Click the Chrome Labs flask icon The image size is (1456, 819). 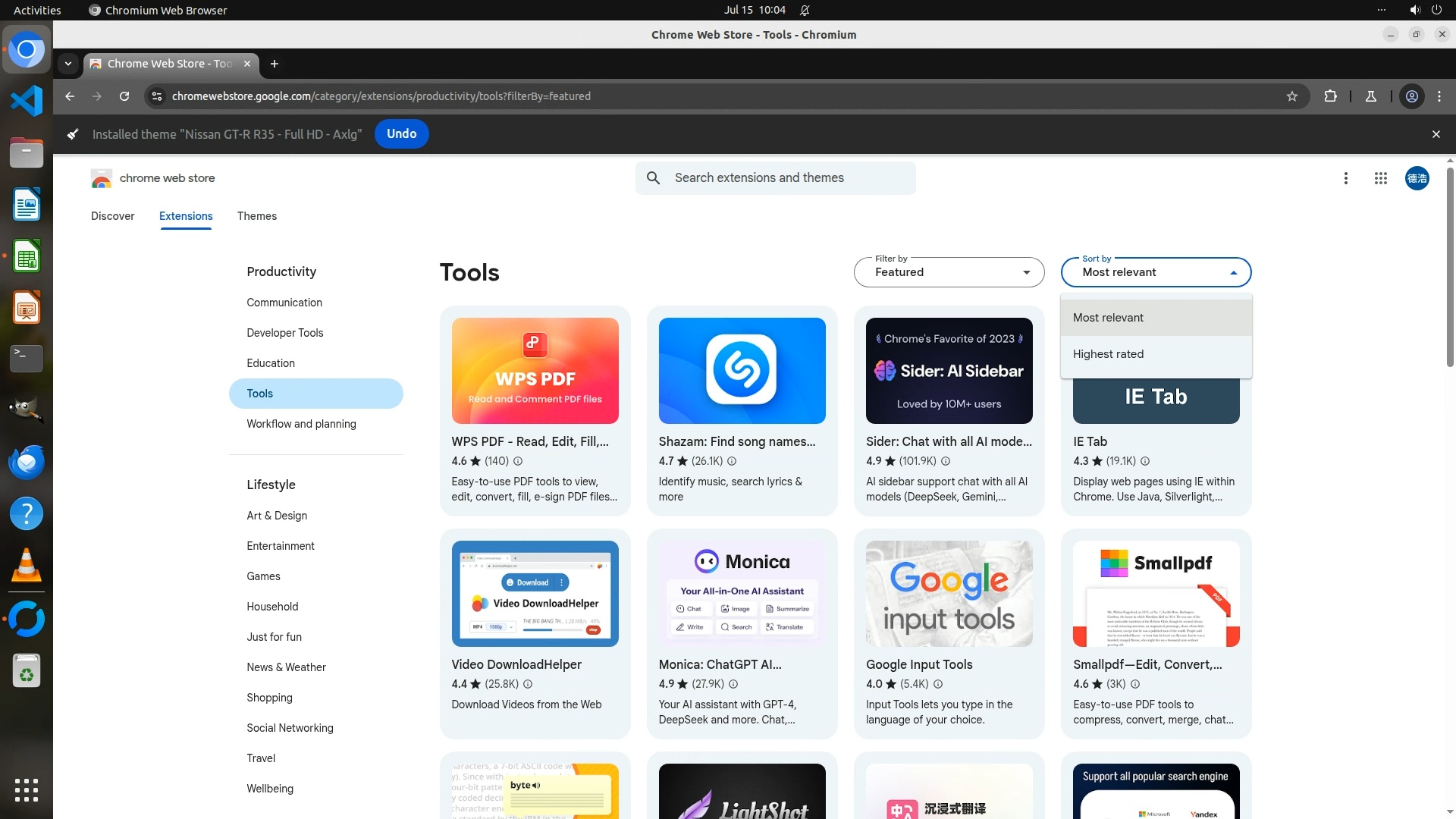point(1371,96)
